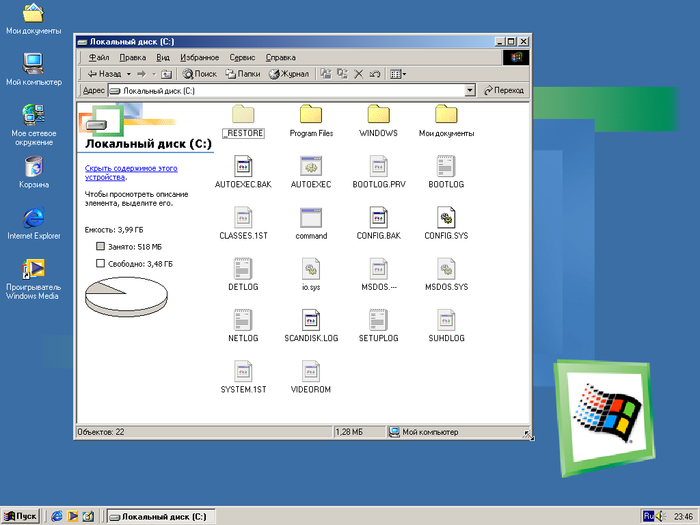Select the SCANDISK.LOG file
700x525 pixels.
click(310, 320)
